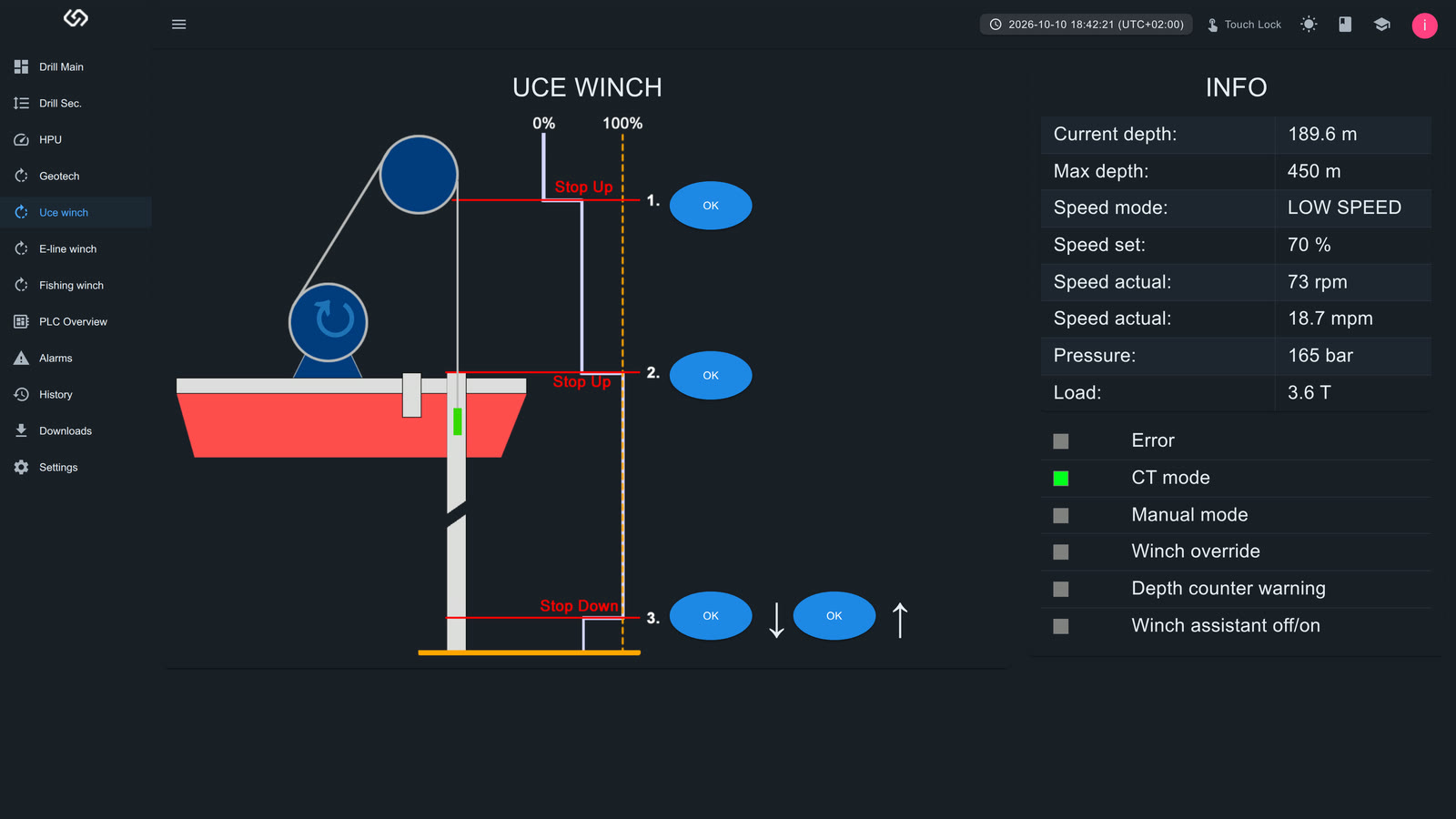This screenshot has width=1456, height=819.
Task: Toggle the Touch Lock control
Action: (1244, 25)
